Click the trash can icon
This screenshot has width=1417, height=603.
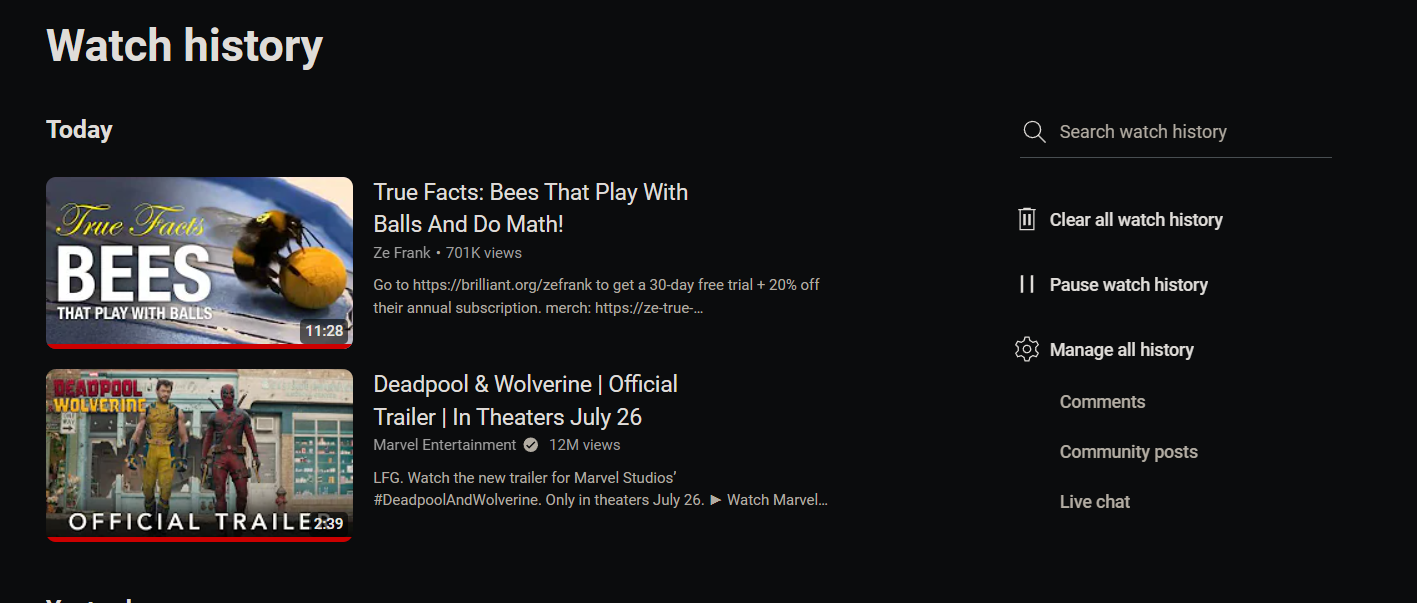(x=1027, y=219)
